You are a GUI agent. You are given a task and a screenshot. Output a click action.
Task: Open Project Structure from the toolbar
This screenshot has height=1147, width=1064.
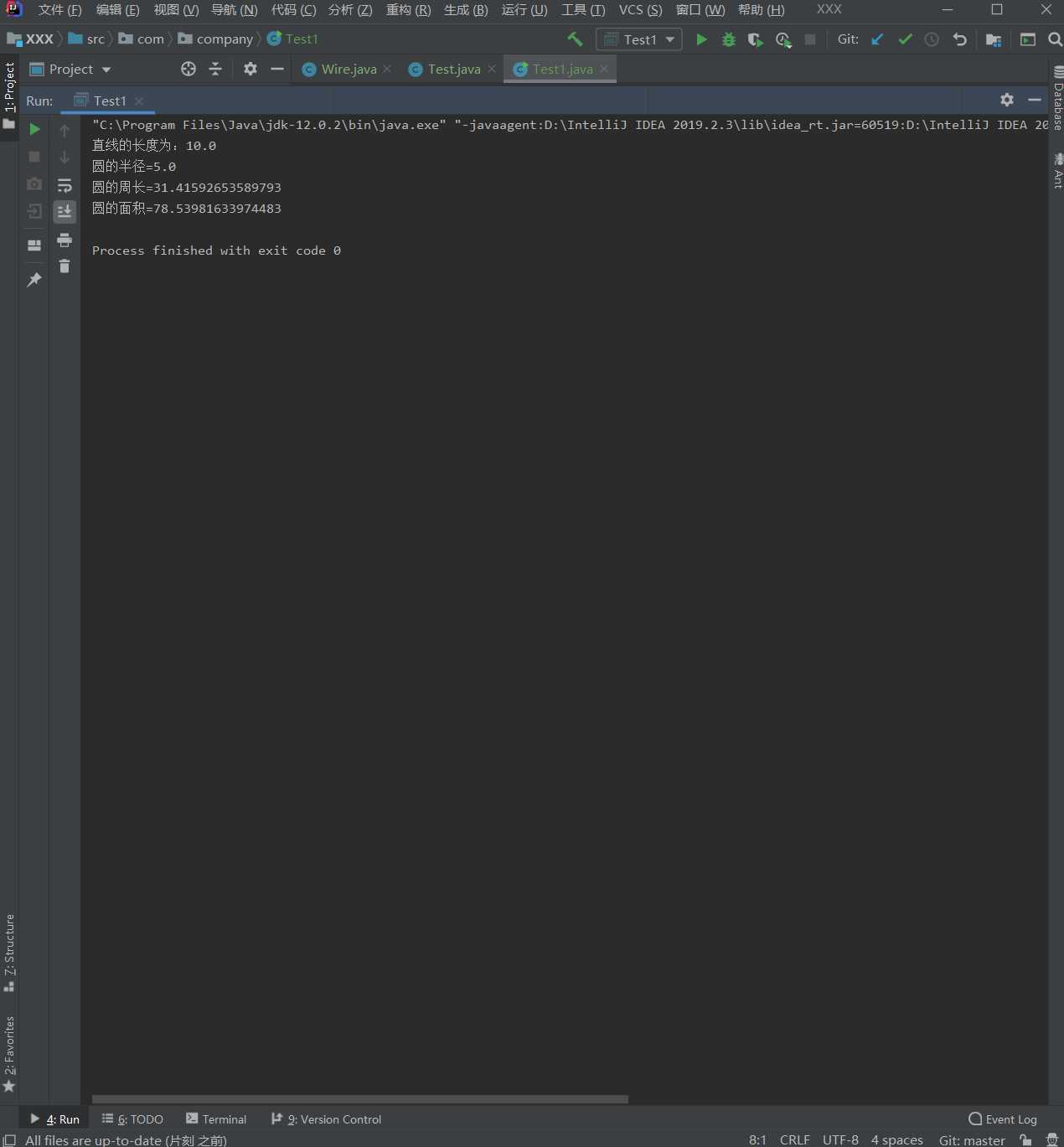[994, 39]
